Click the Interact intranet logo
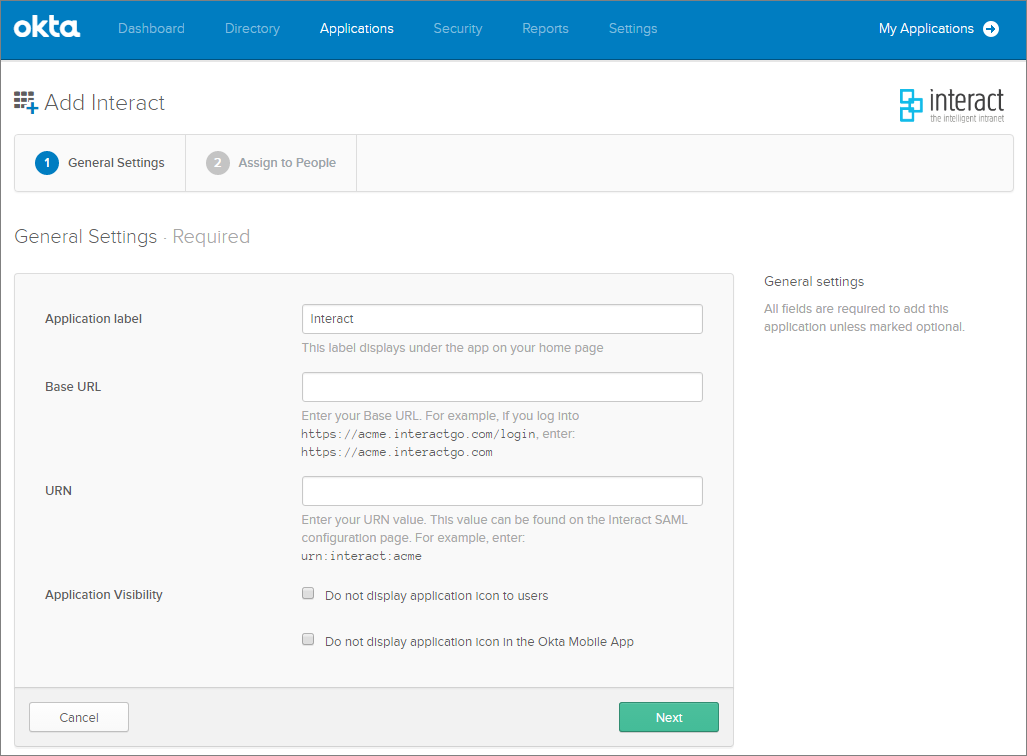The width and height of the screenshot is (1027, 756). point(952,105)
